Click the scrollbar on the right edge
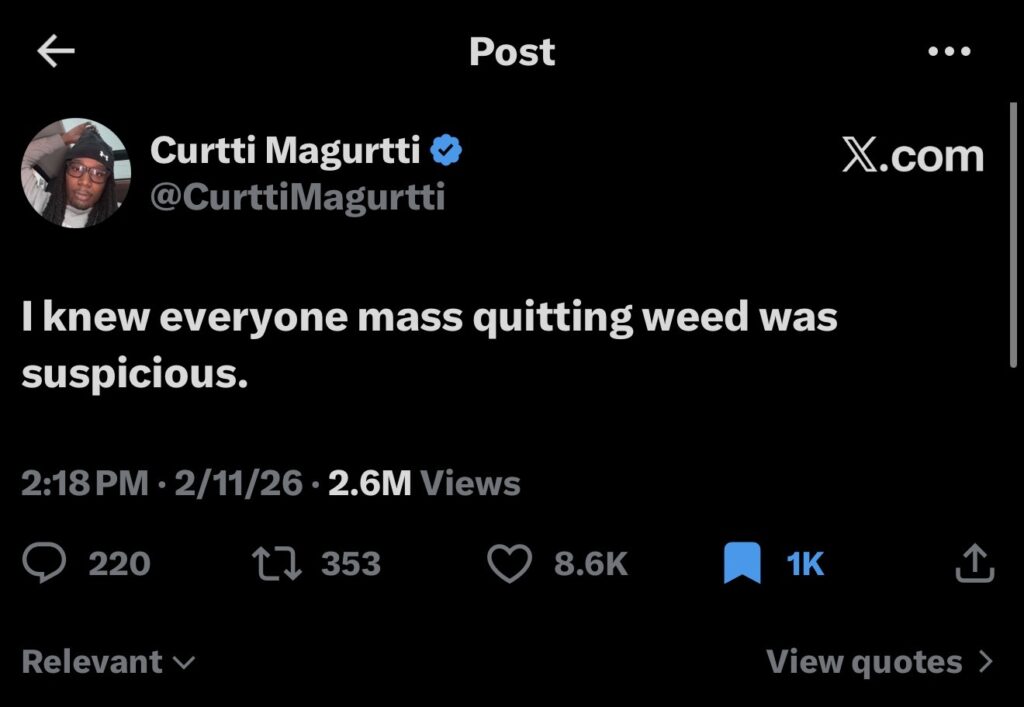This screenshot has height=707, width=1024. [1015, 235]
